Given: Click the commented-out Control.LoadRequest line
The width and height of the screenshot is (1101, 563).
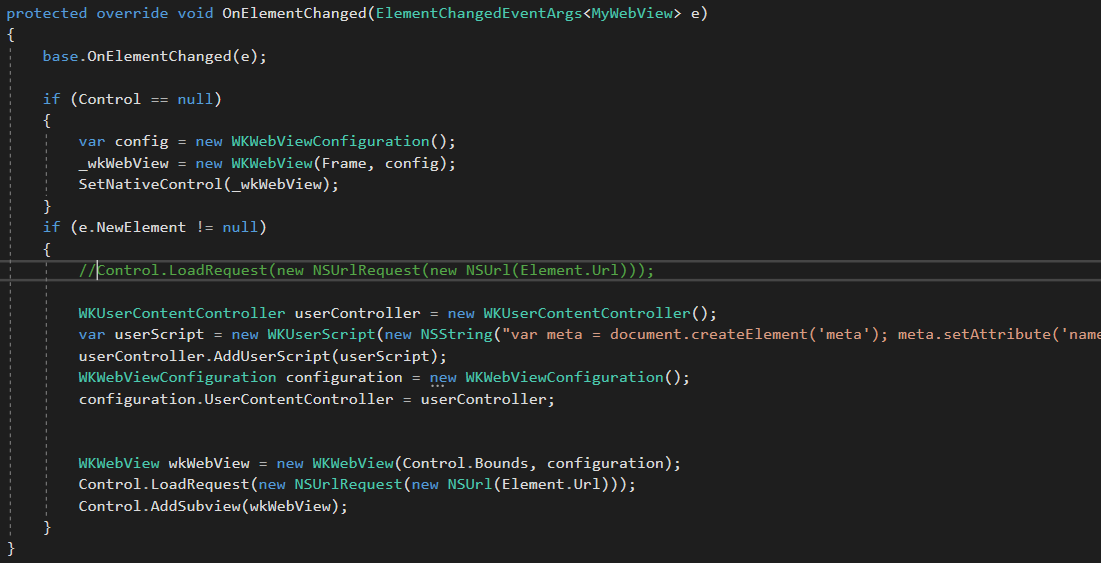Looking at the screenshot, I should 366,270.
